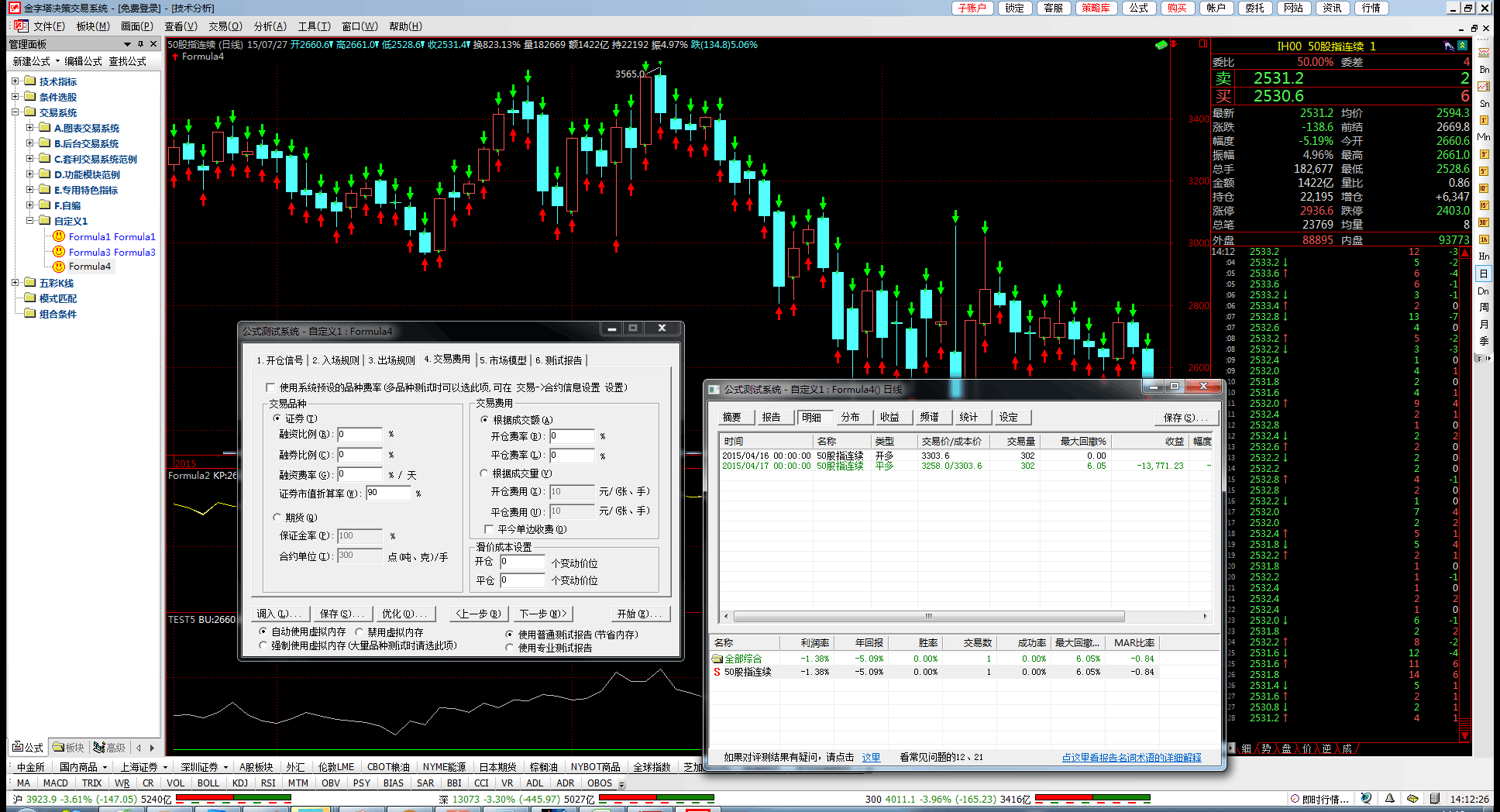Enable the system preset fee rate checkbox
This screenshot has height=812, width=1500.
[270, 387]
